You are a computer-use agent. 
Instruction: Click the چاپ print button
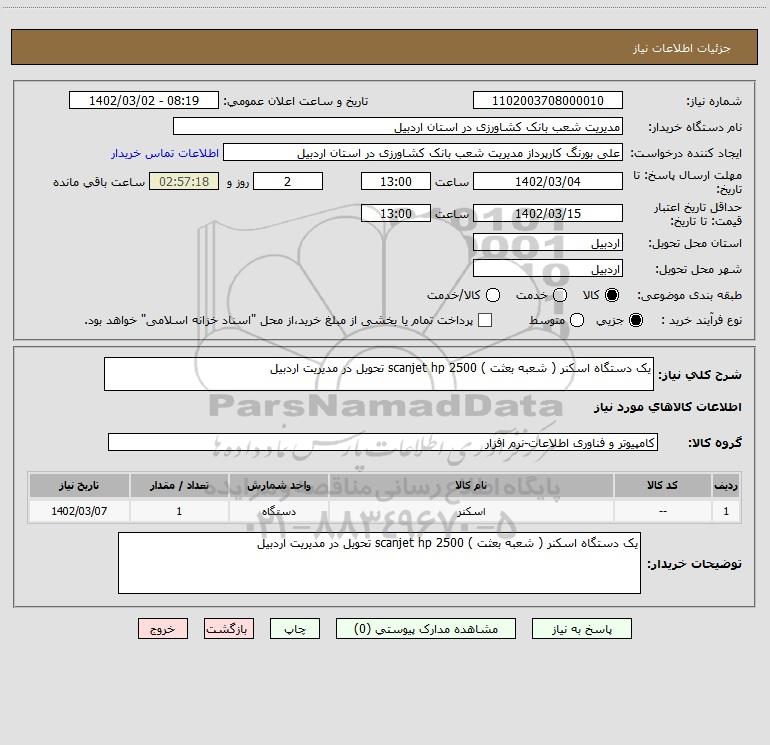click(295, 629)
